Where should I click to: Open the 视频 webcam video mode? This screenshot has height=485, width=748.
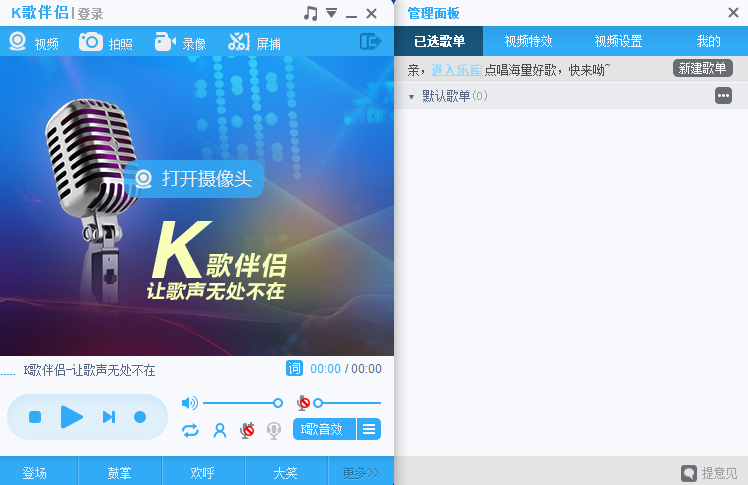coord(33,42)
